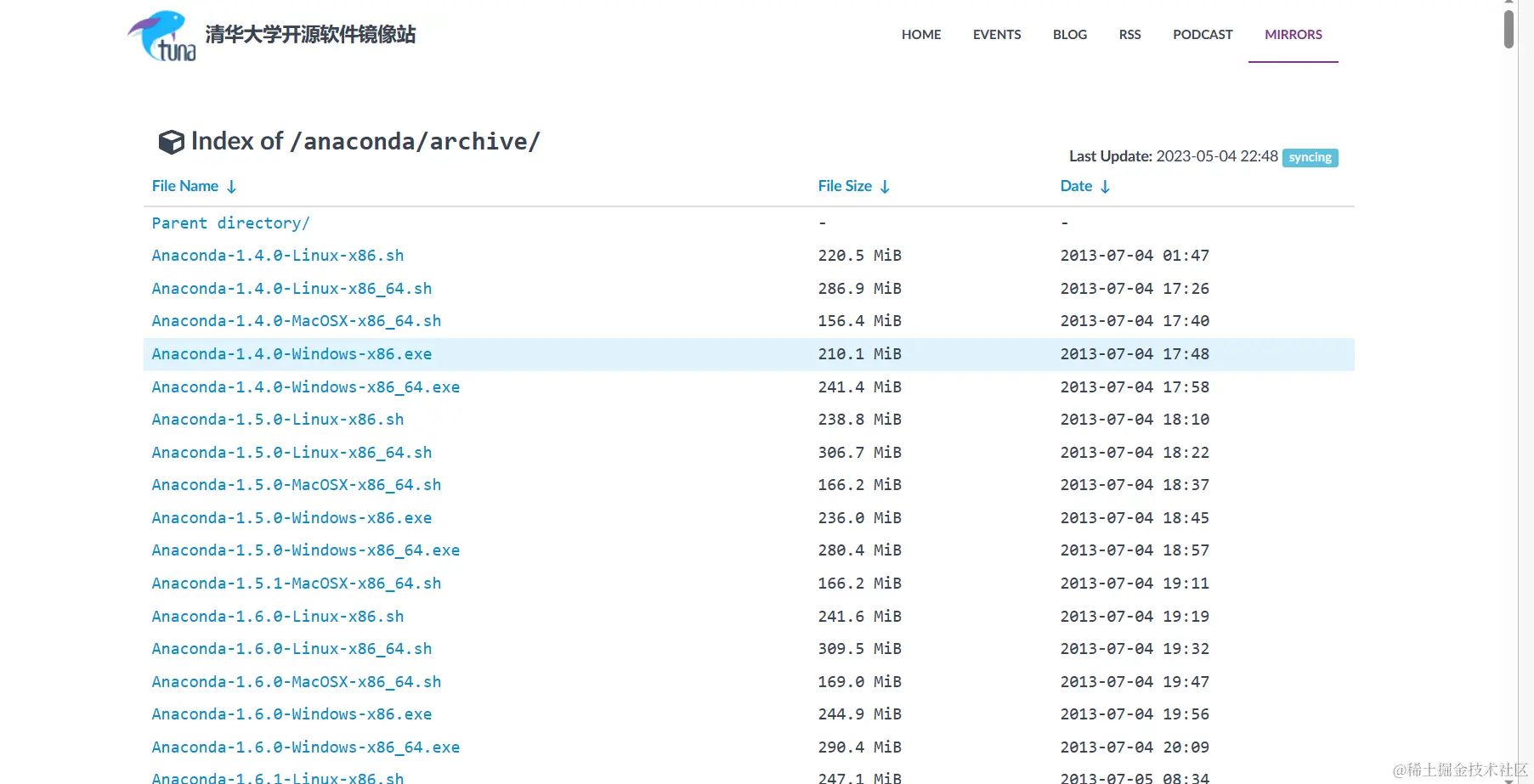1534x784 pixels.
Task: Sort the list by Date
Action: (x=1076, y=186)
